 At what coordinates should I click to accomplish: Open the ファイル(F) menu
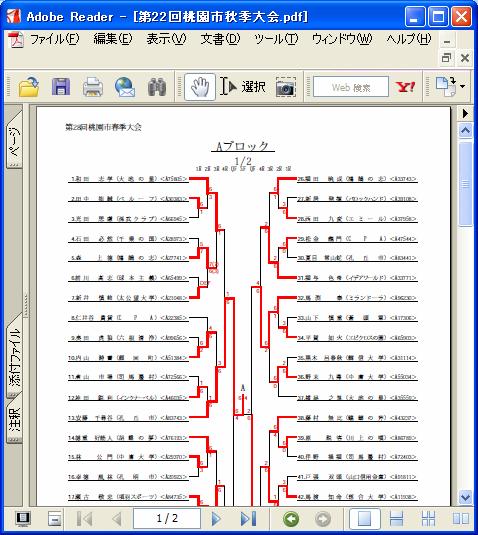(55, 39)
